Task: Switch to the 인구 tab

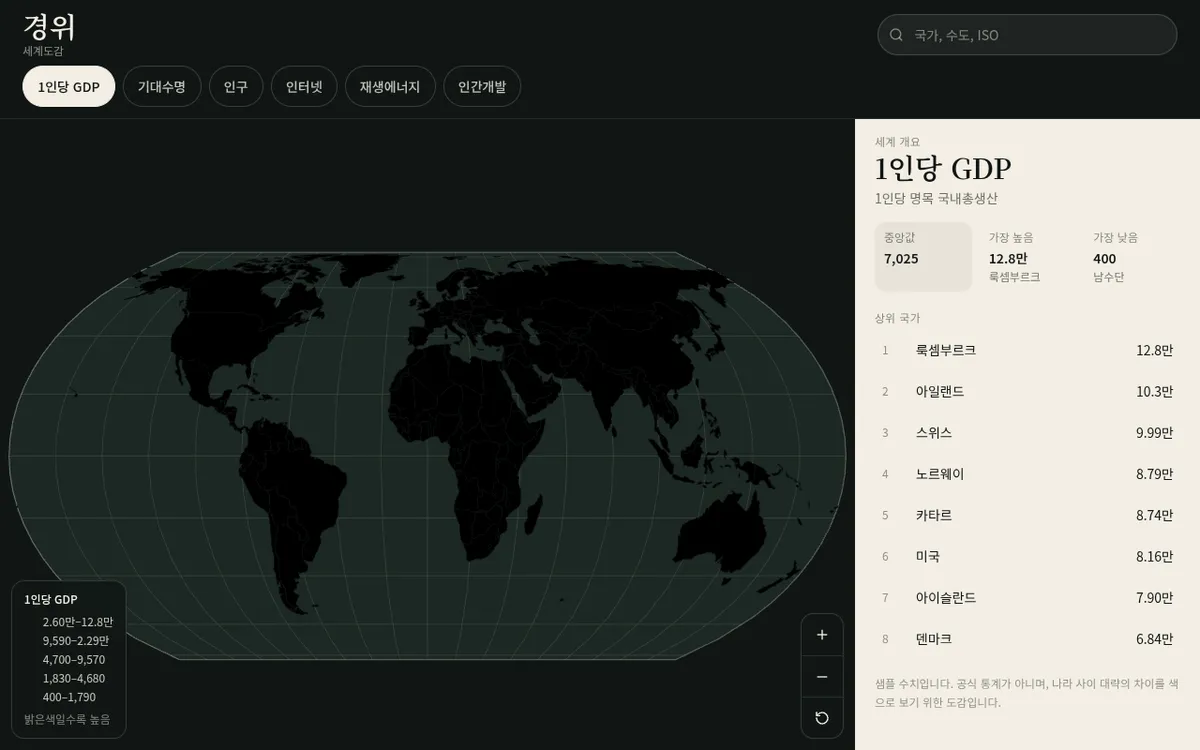Action: (x=236, y=86)
